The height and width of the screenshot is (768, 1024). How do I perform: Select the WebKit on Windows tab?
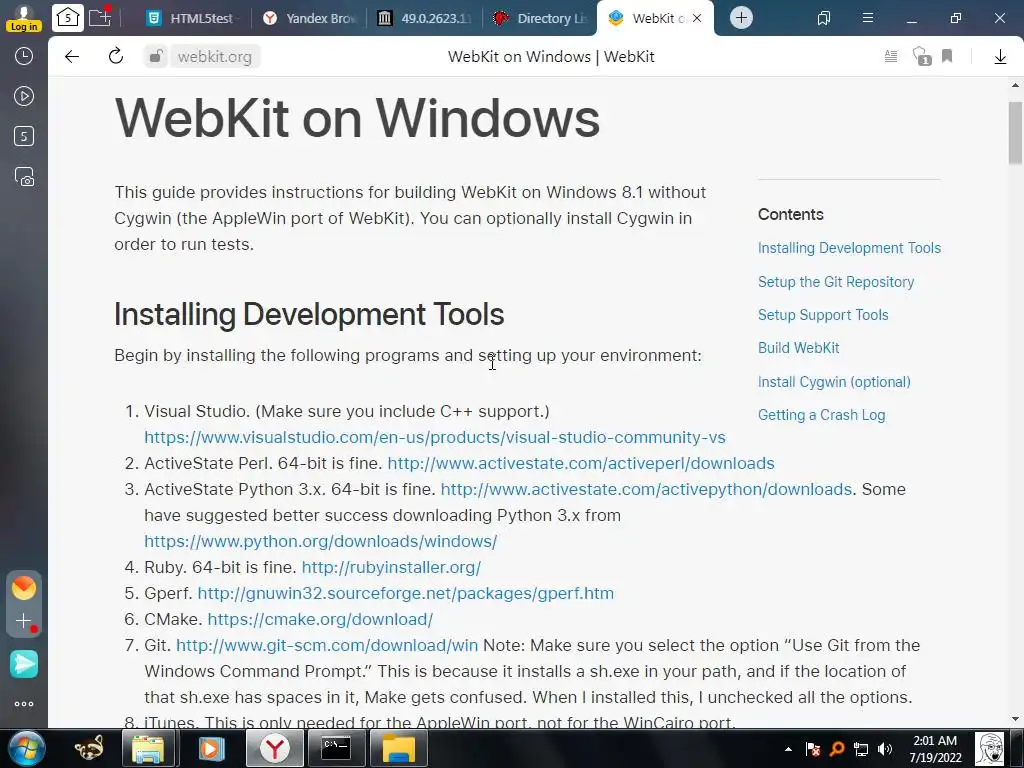654,18
